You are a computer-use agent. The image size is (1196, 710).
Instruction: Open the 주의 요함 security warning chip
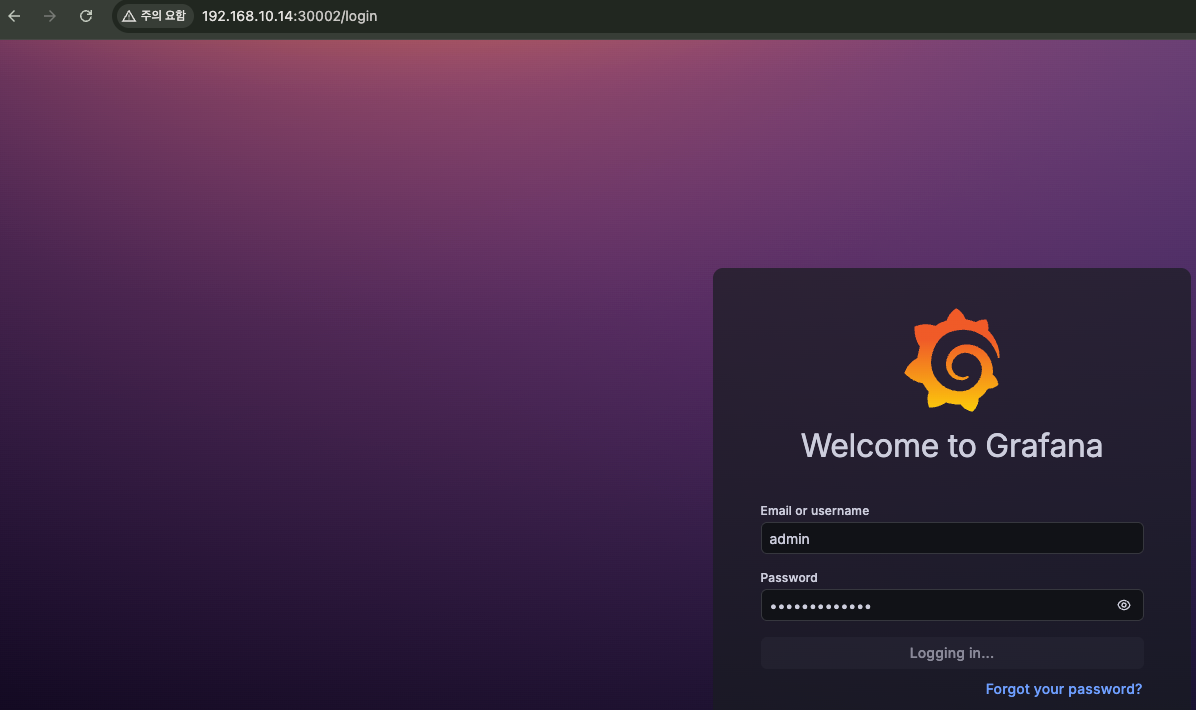tap(155, 16)
